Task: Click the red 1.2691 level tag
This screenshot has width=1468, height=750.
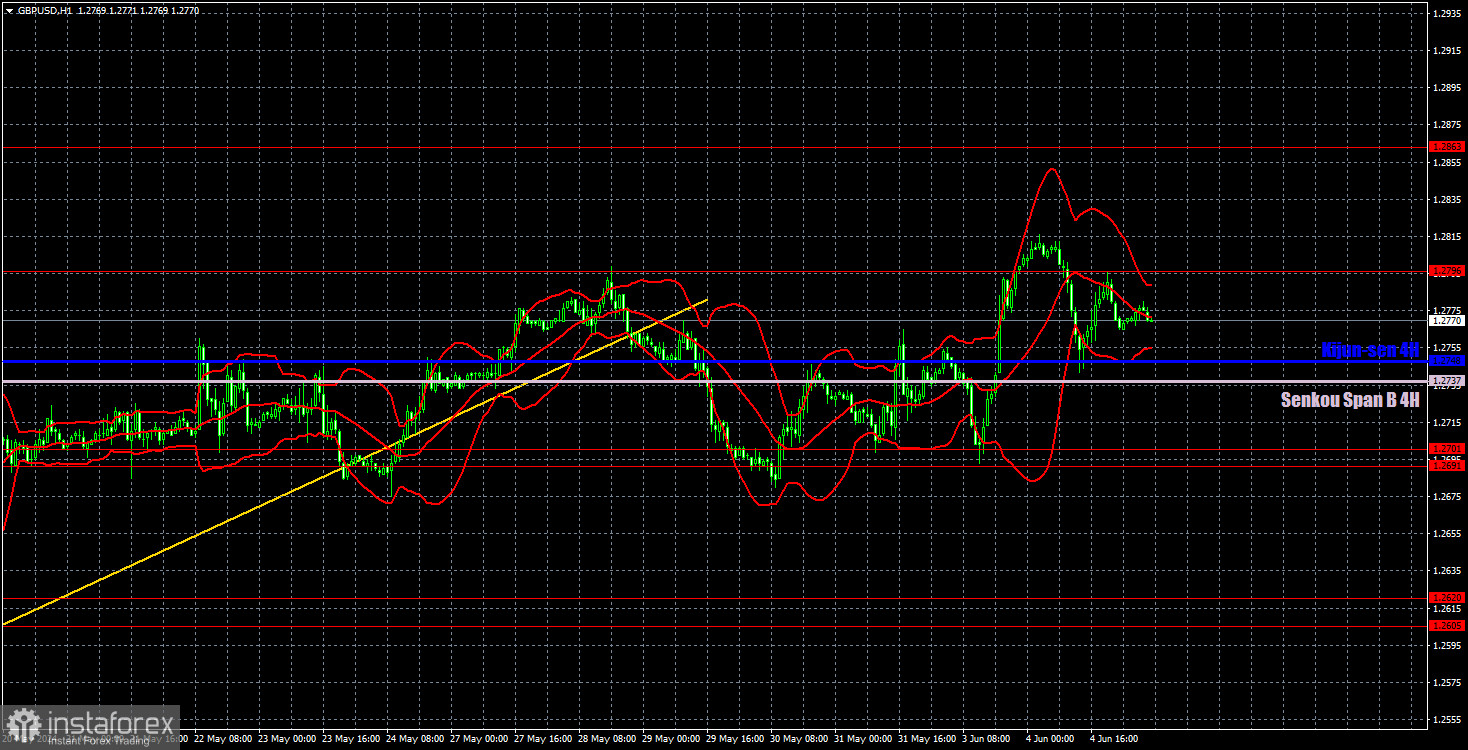Action: tap(1448, 465)
